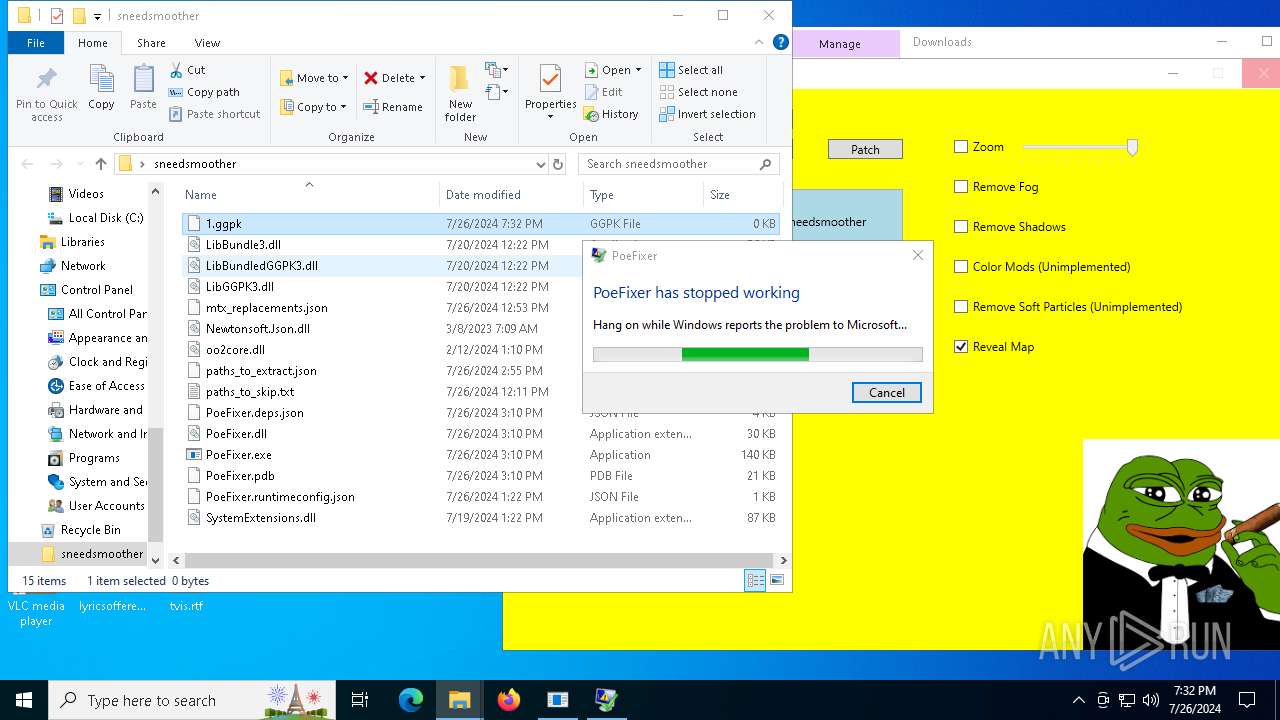1280x720 pixels.
Task: Switch to the Share ribbon tab
Action: (x=151, y=43)
